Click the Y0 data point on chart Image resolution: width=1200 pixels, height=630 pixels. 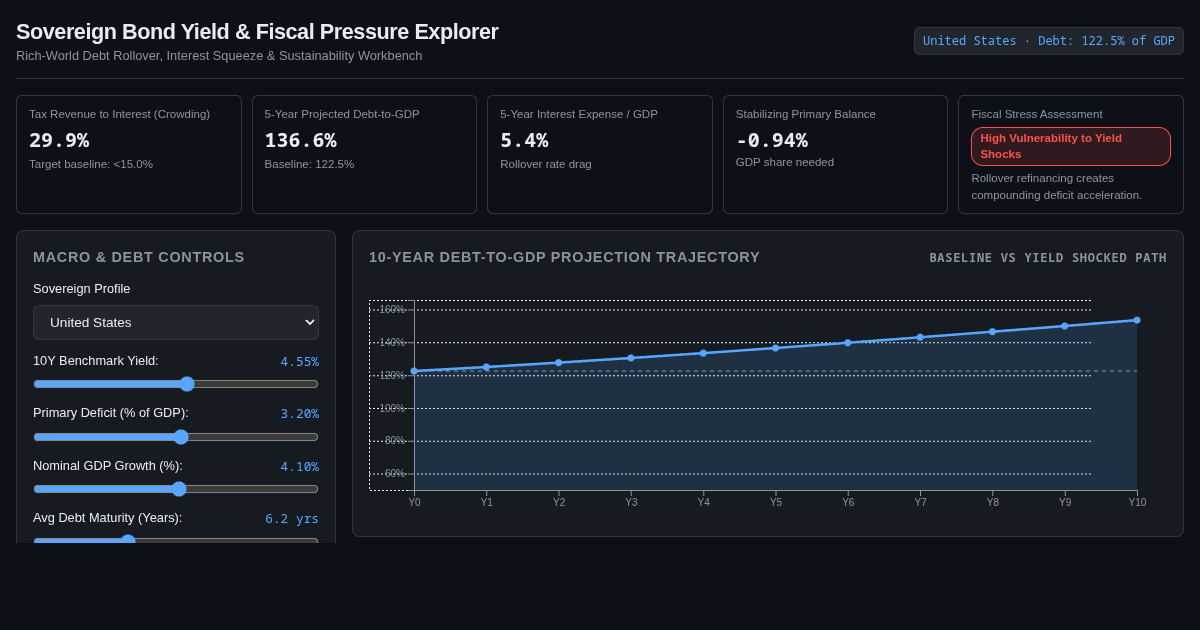(414, 371)
